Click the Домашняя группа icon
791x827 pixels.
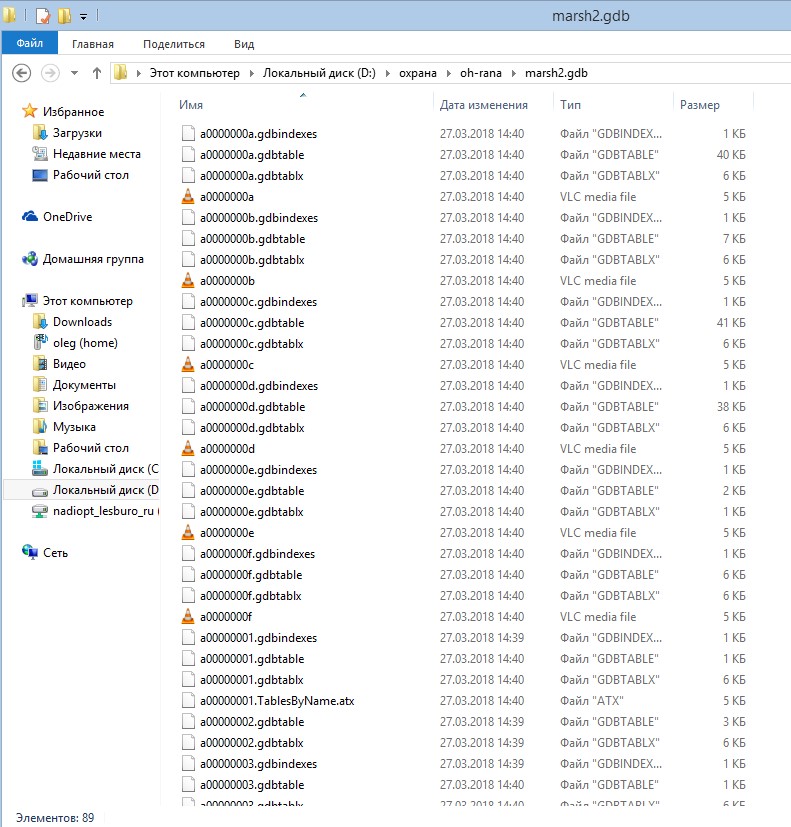30,259
